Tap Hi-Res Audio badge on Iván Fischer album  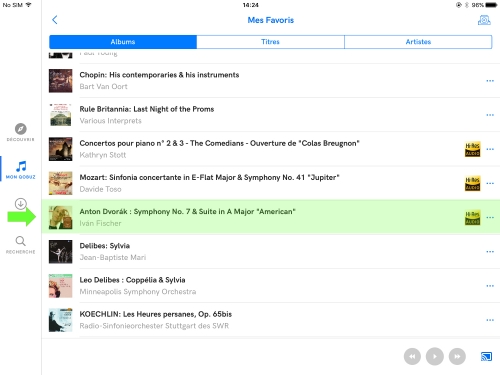(x=472, y=217)
